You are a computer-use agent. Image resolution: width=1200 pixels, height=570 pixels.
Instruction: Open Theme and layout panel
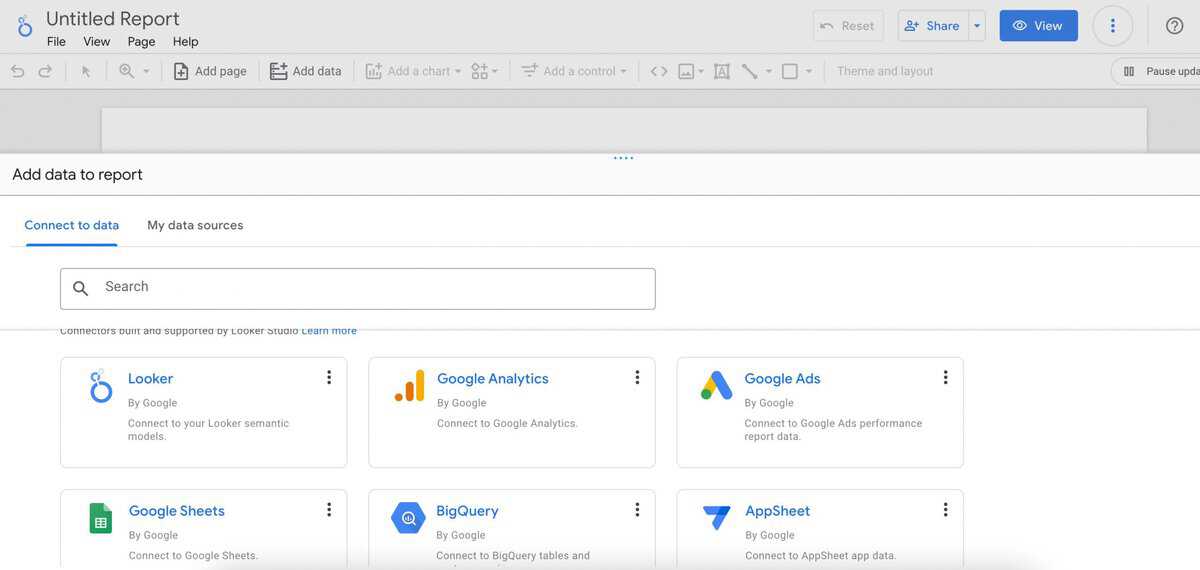885,71
